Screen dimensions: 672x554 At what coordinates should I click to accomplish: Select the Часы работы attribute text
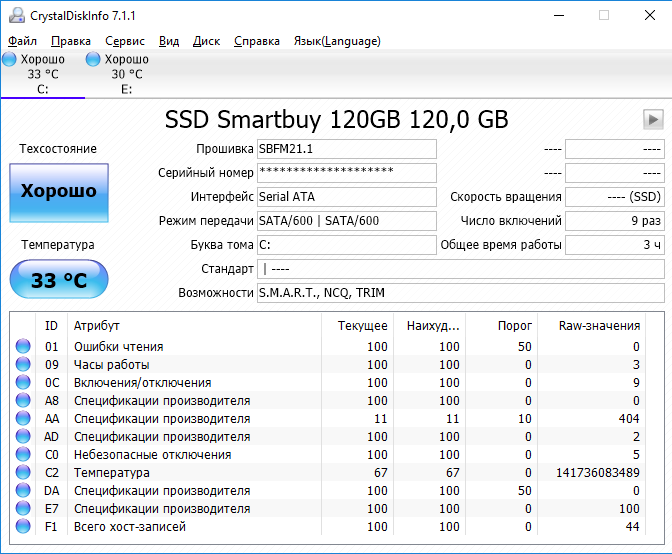111,365
